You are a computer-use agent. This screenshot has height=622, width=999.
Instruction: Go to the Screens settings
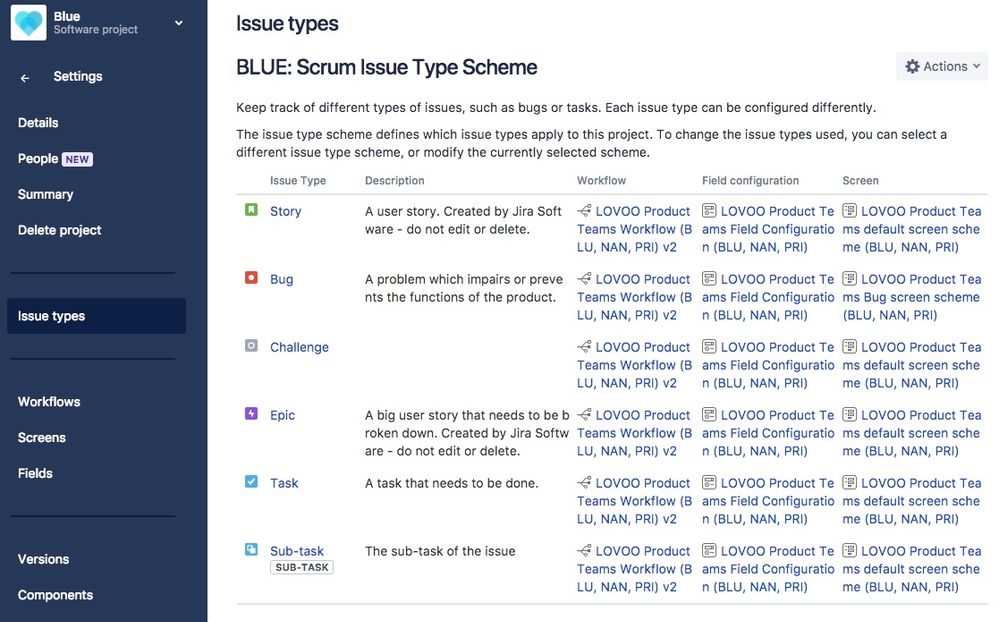pos(41,438)
